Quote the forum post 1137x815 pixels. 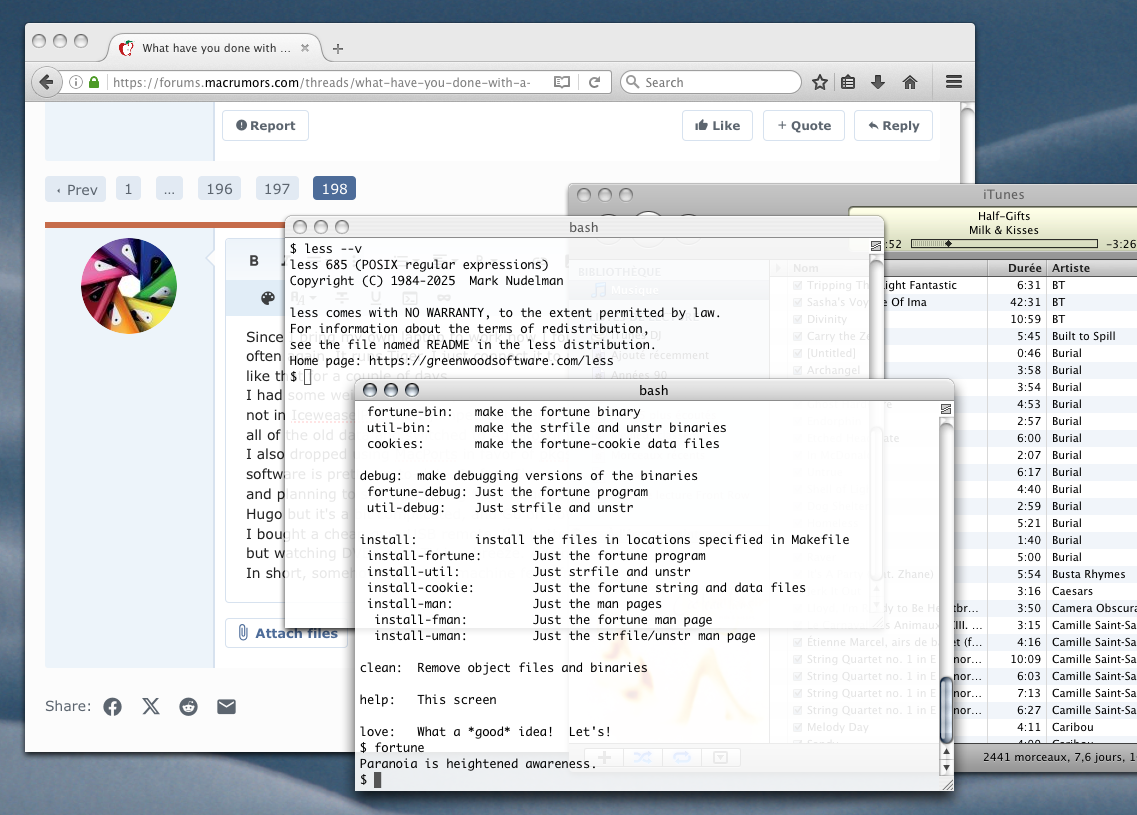point(804,125)
